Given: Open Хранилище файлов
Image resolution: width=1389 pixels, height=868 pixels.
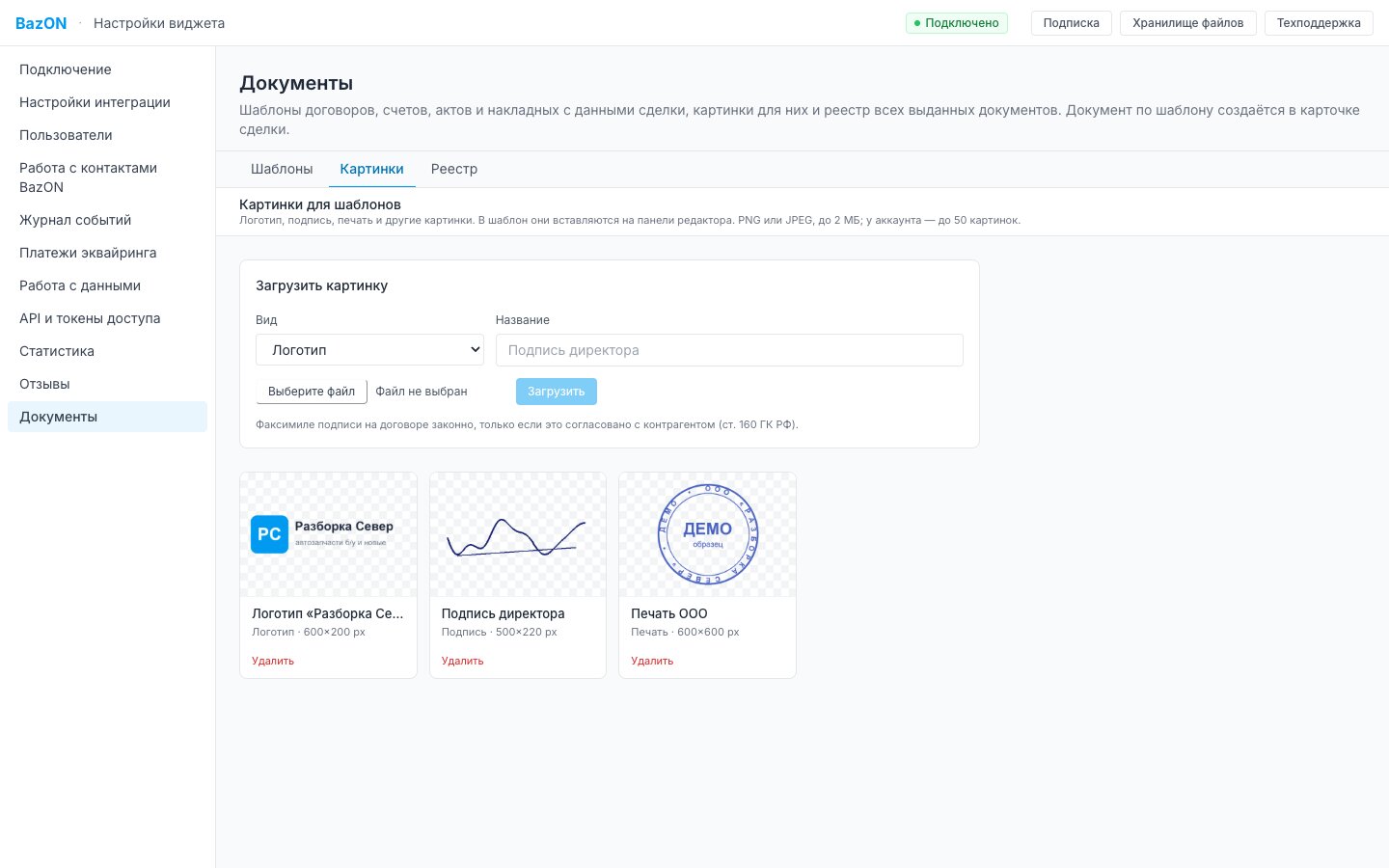Looking at the screenshot, I should tap(1187, 23).
